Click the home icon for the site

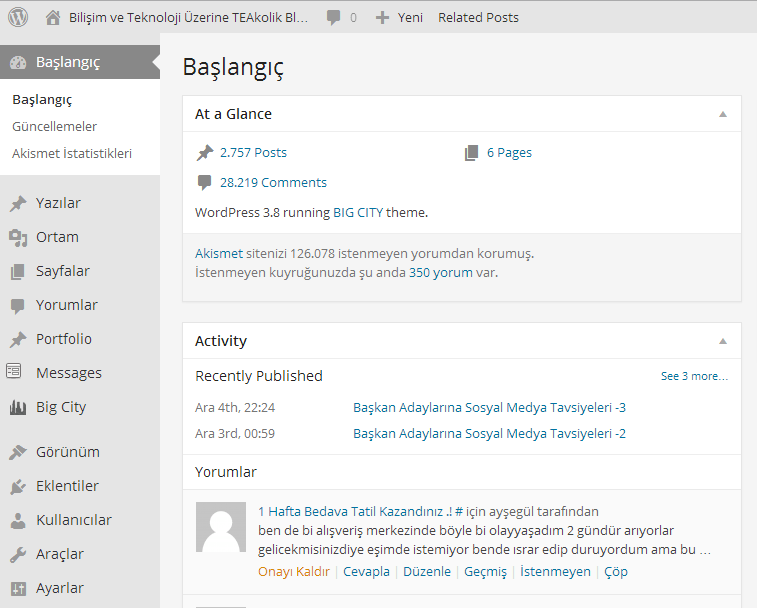[53, 18]
